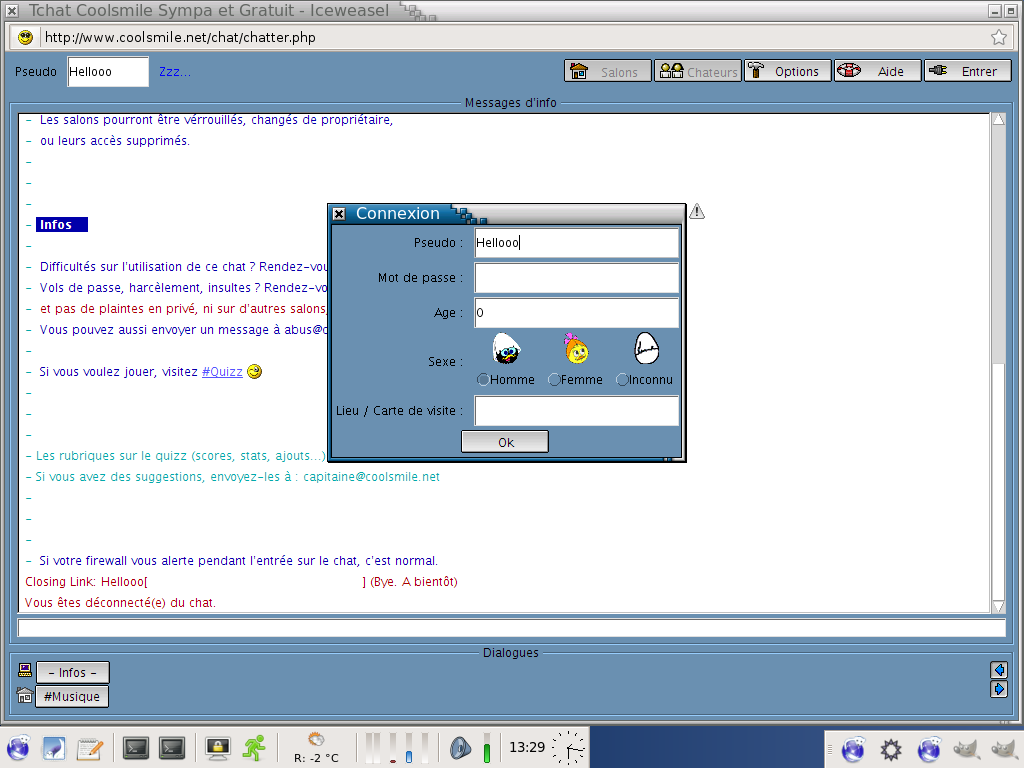Click the weather applet showing -2 °C
Screen dimensions: 1024x768
point(316,747)
